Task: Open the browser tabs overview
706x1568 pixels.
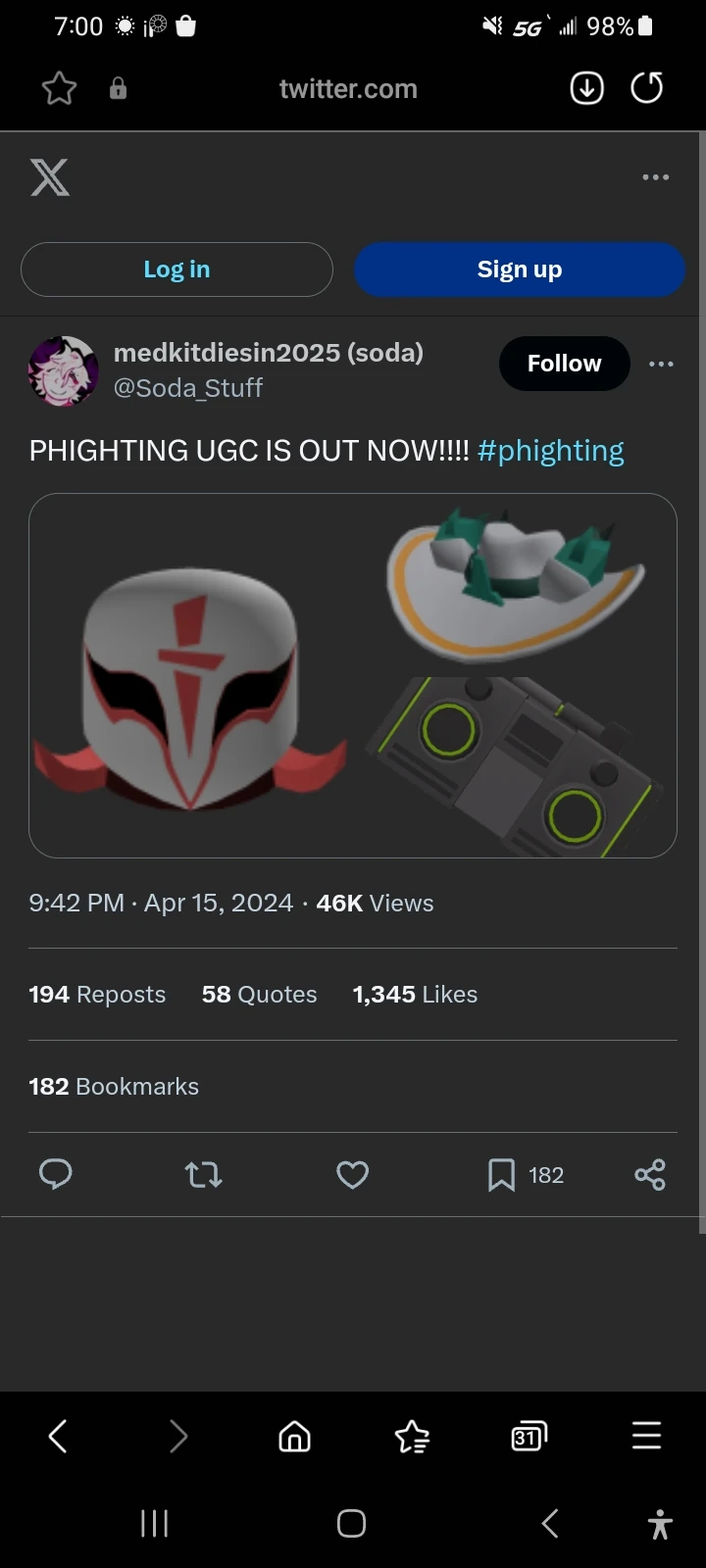Action: (x=527, y=1436)
